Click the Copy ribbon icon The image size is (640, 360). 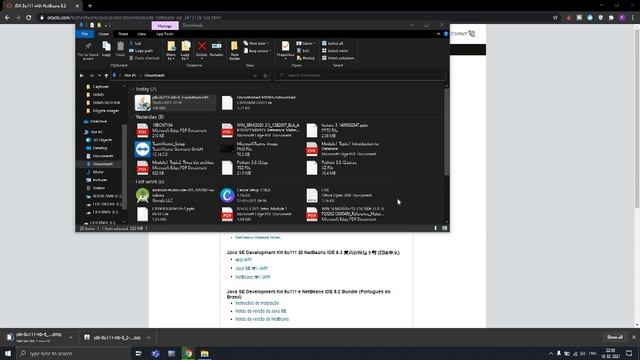click(106, 49)
